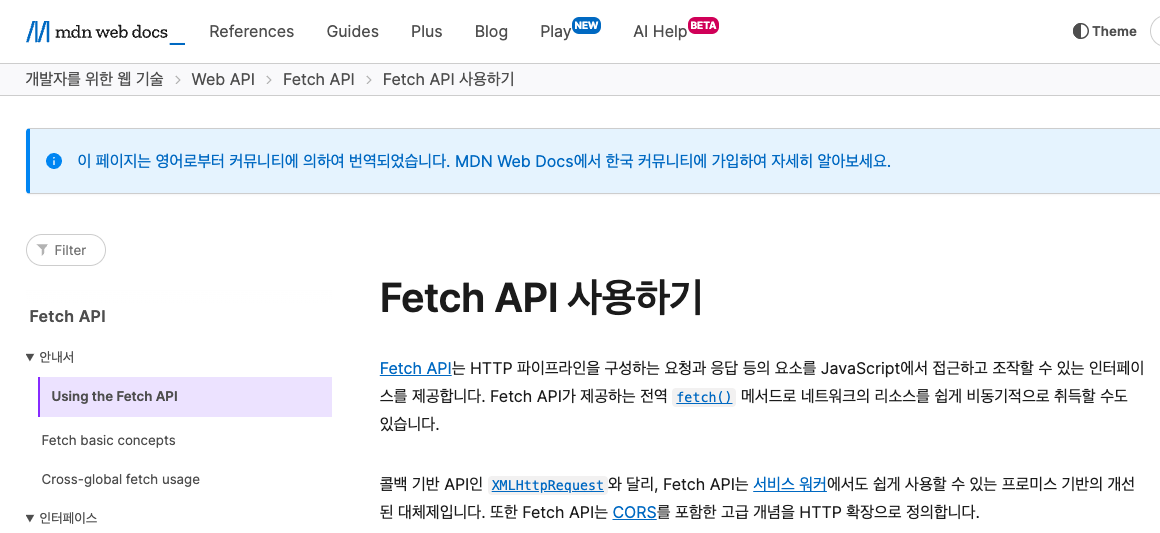Viewport: 1160px width, 533px height.
Task: Collapse the 인터페이스 section
Action: [x=61, y=517]
